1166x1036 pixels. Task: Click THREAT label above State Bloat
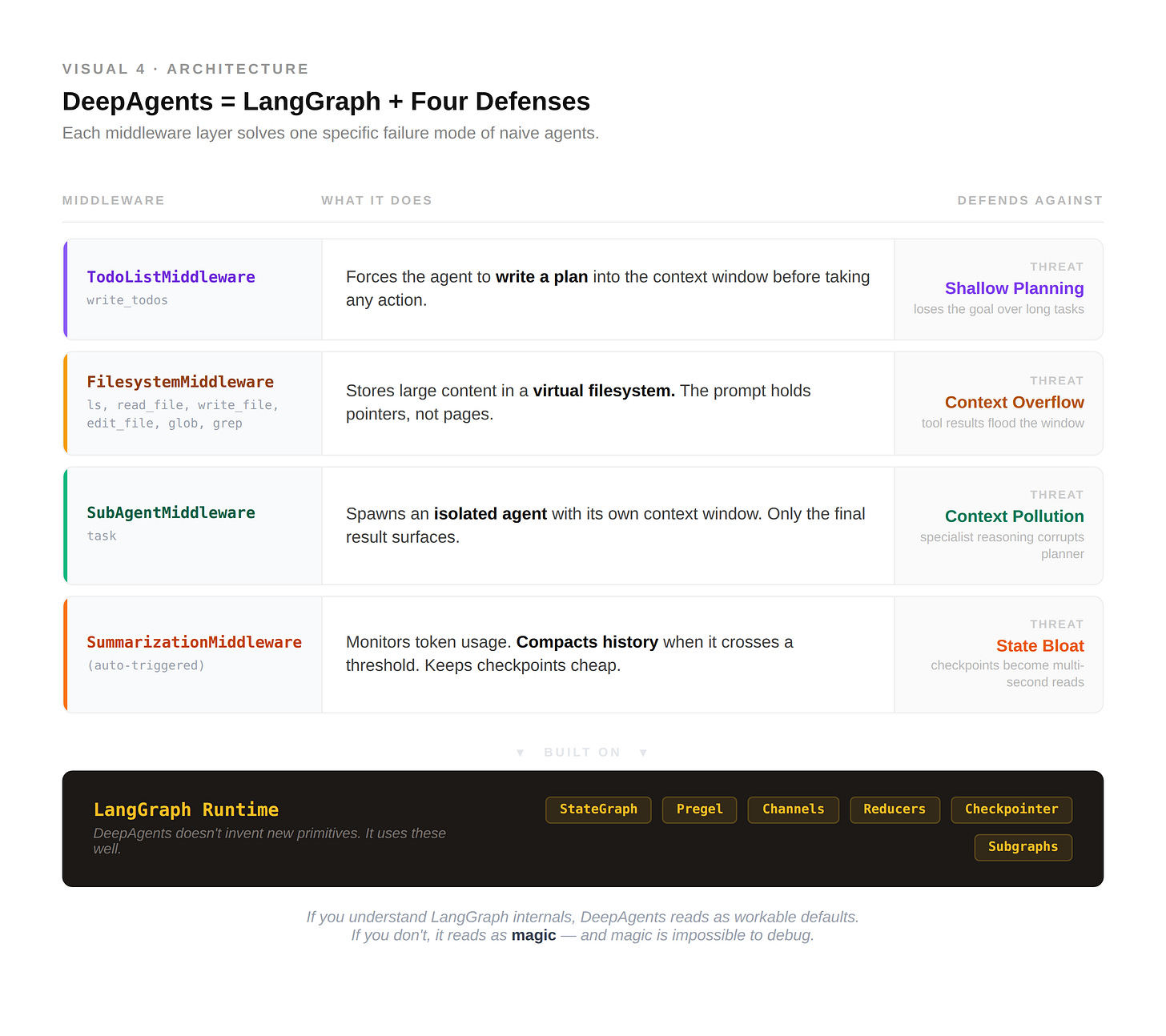coord(1056,624)
